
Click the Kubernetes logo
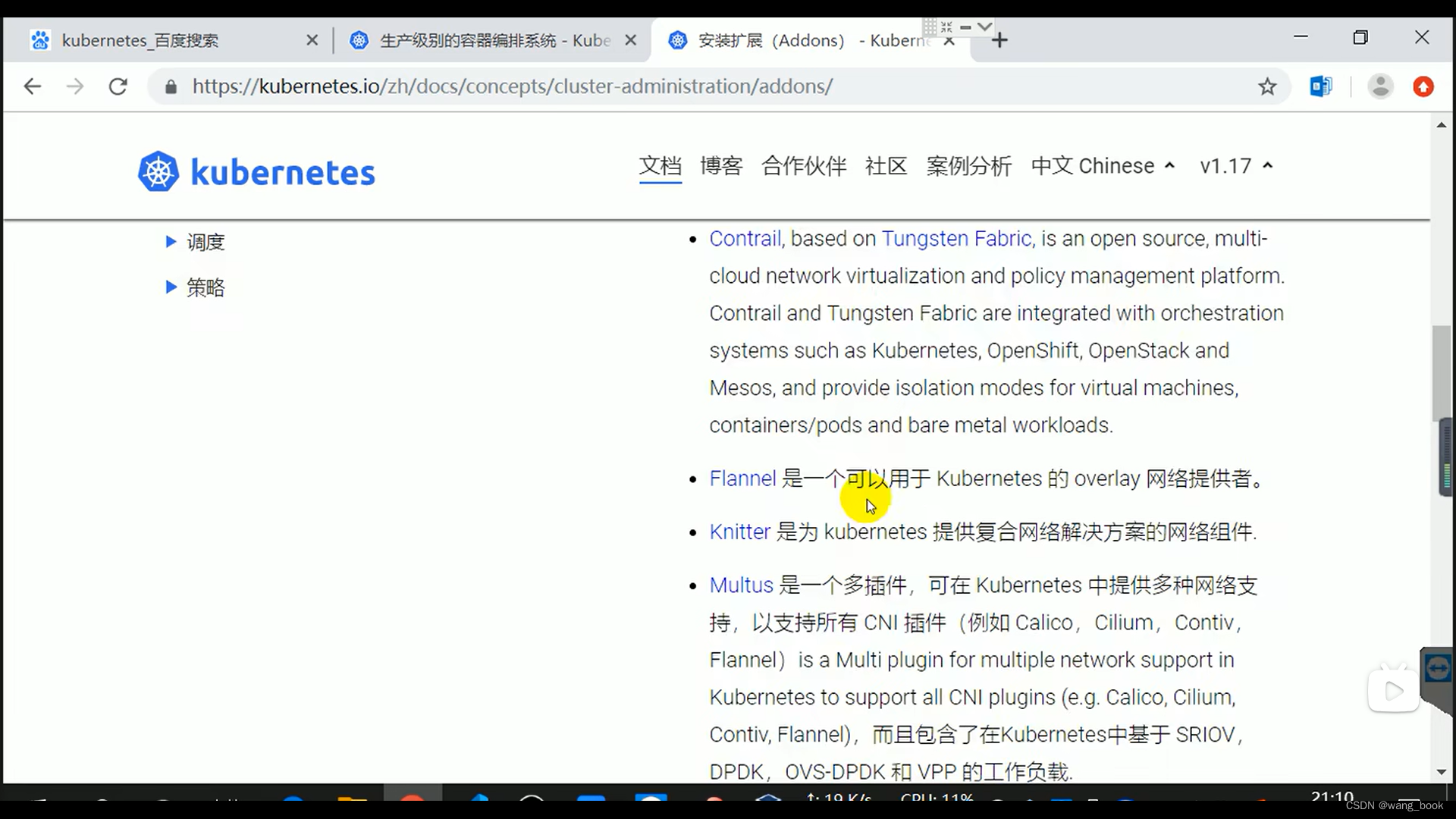pyautogui.click(x=256, y=171)
